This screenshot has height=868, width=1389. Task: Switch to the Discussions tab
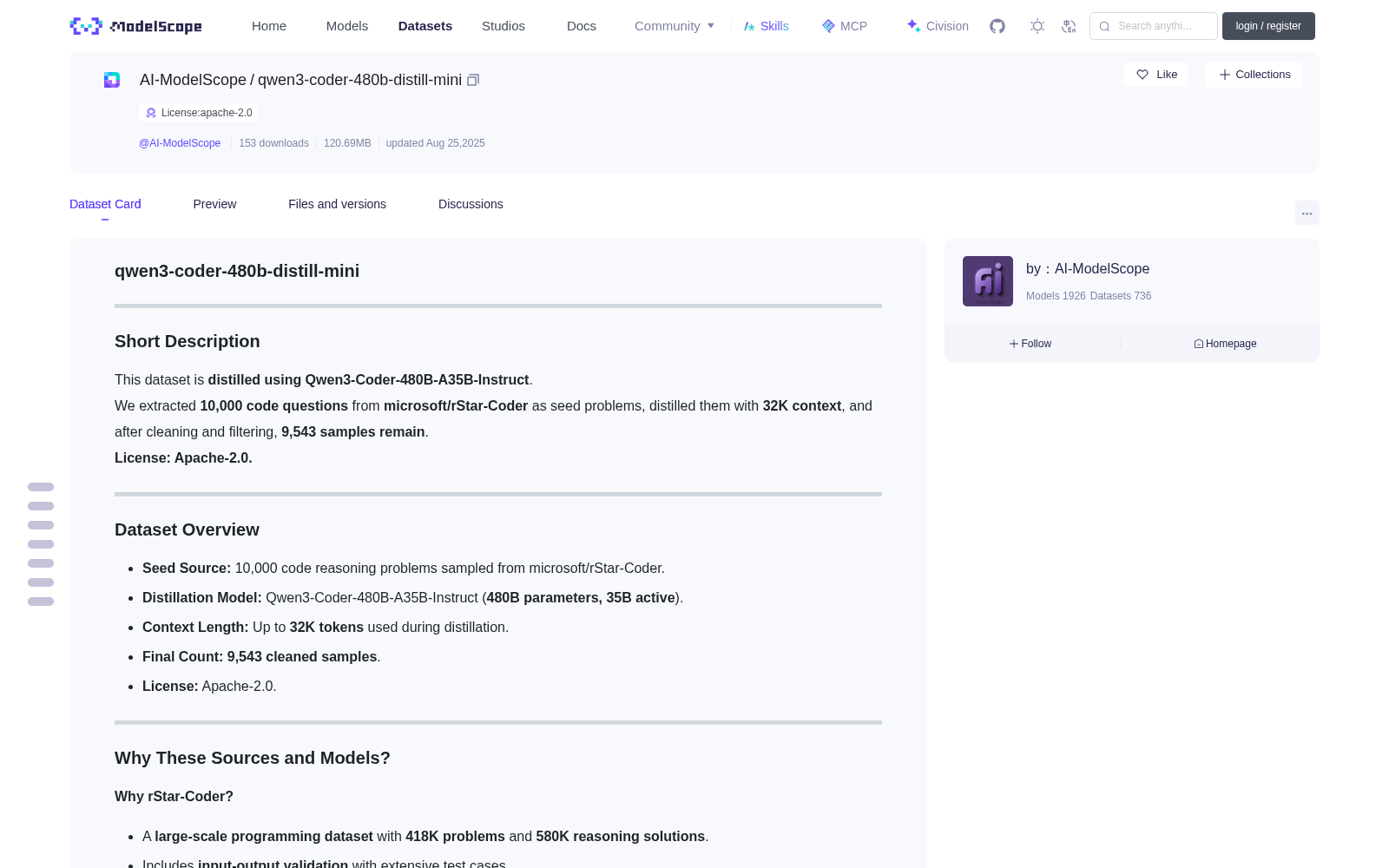[x=471, y=204]
